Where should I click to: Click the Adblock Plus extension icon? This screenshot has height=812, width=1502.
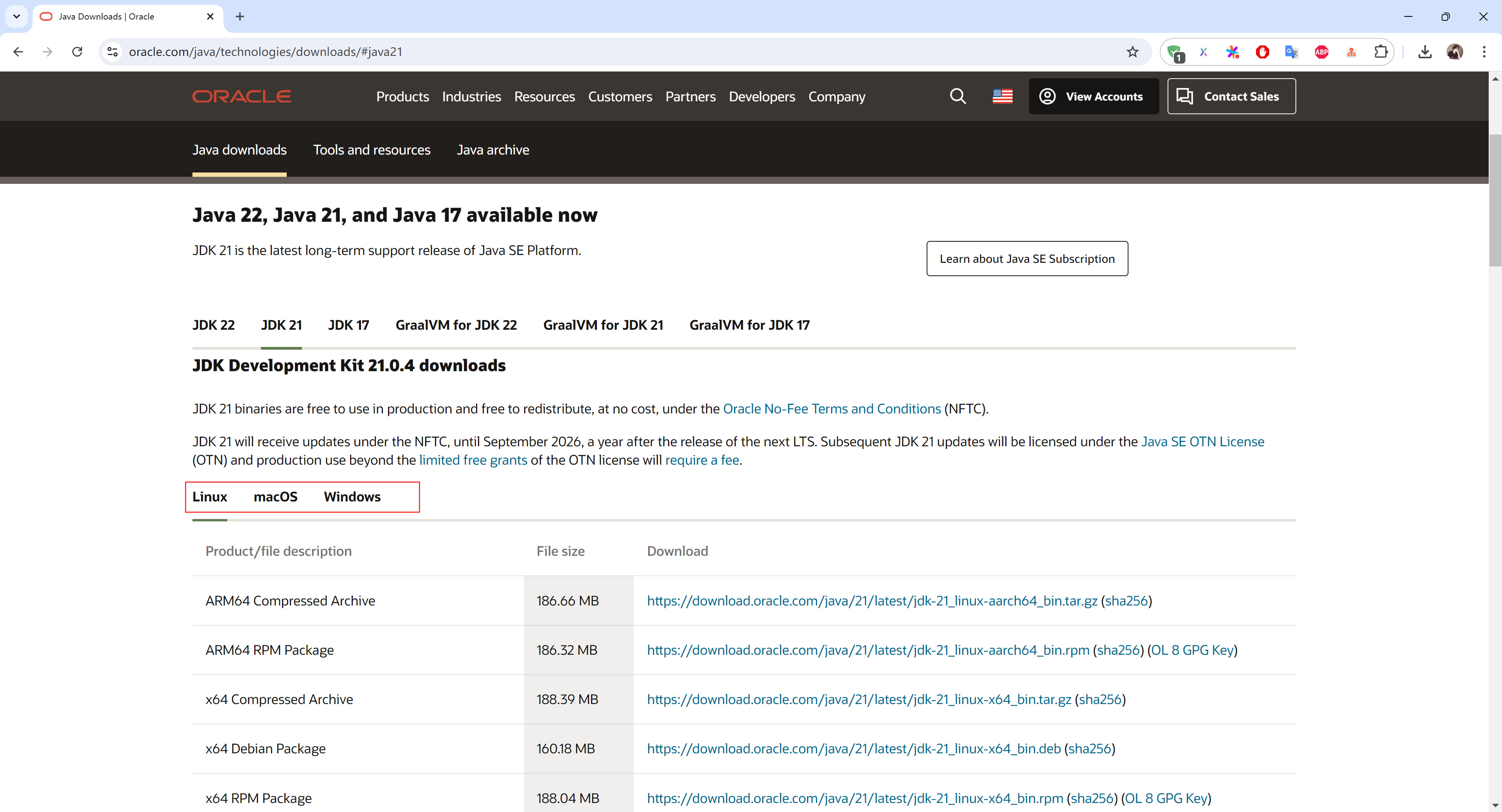[x=1321, y=52]
